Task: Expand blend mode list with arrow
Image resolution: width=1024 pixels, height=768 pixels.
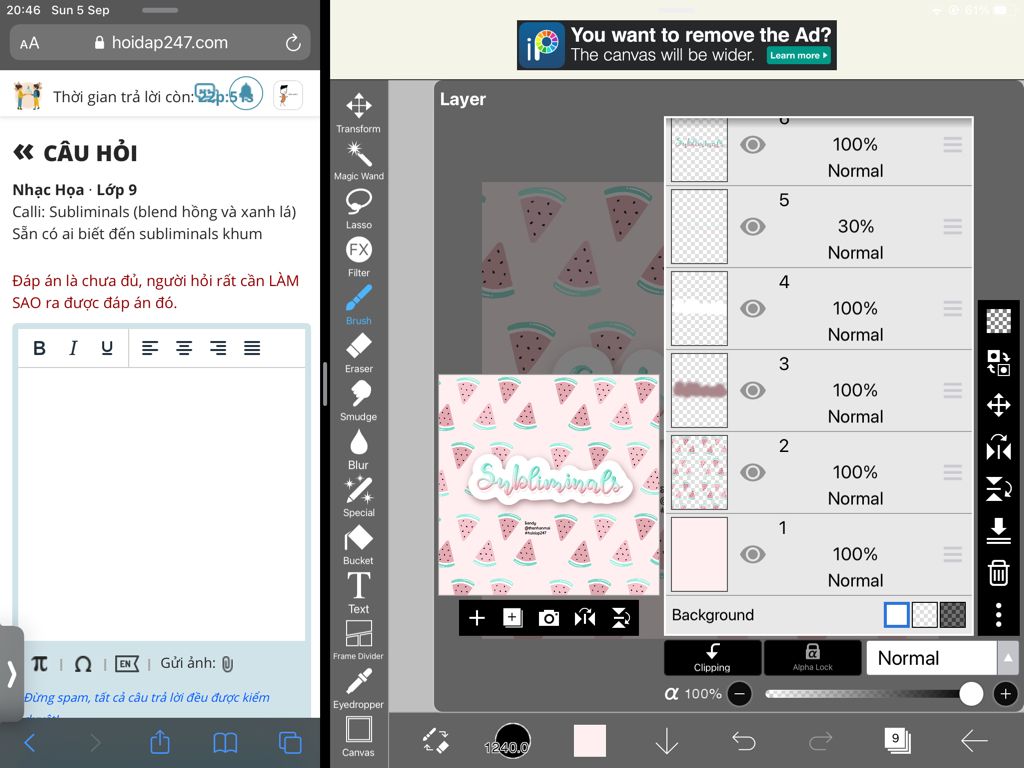Action: (1008, 658)
